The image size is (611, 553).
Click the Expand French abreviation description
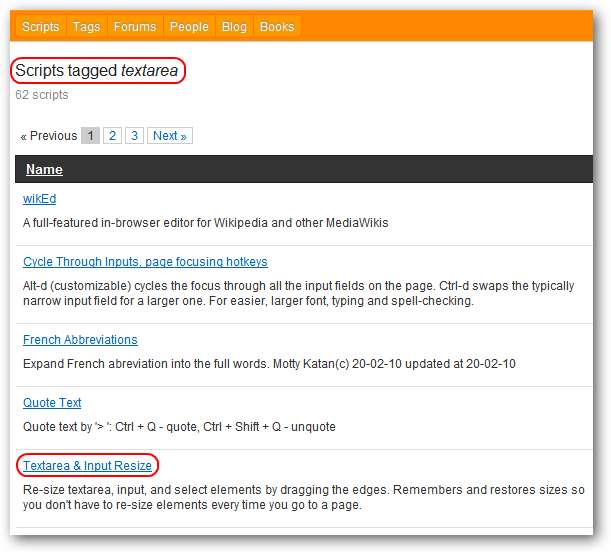point(269,364)
